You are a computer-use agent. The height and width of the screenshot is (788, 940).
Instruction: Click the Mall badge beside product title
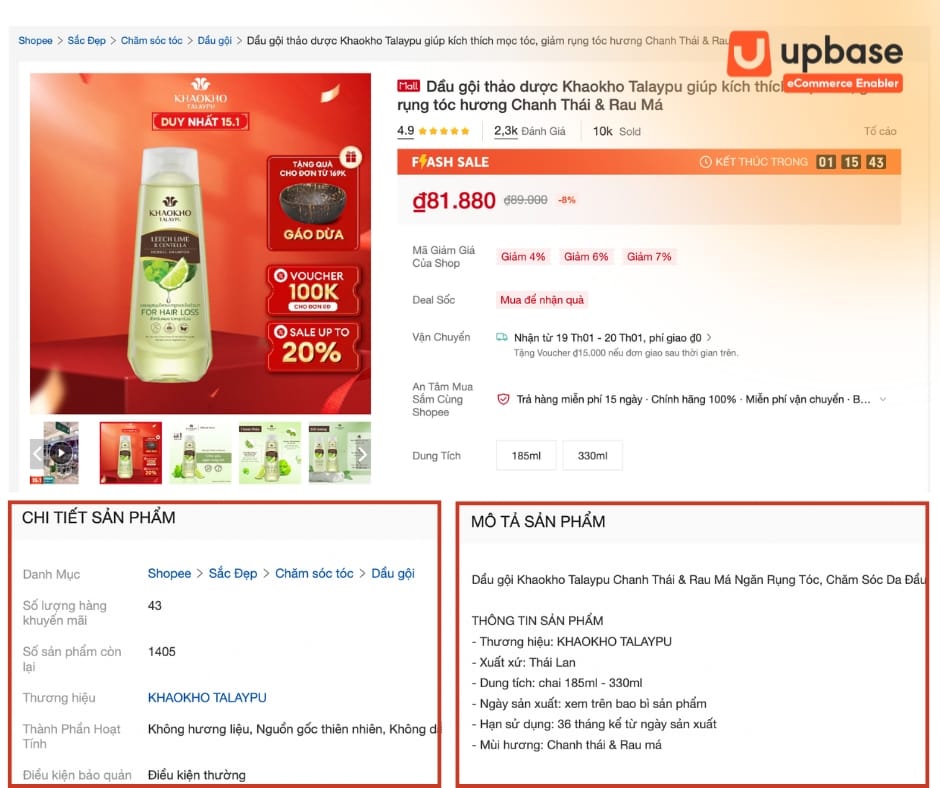408,86
